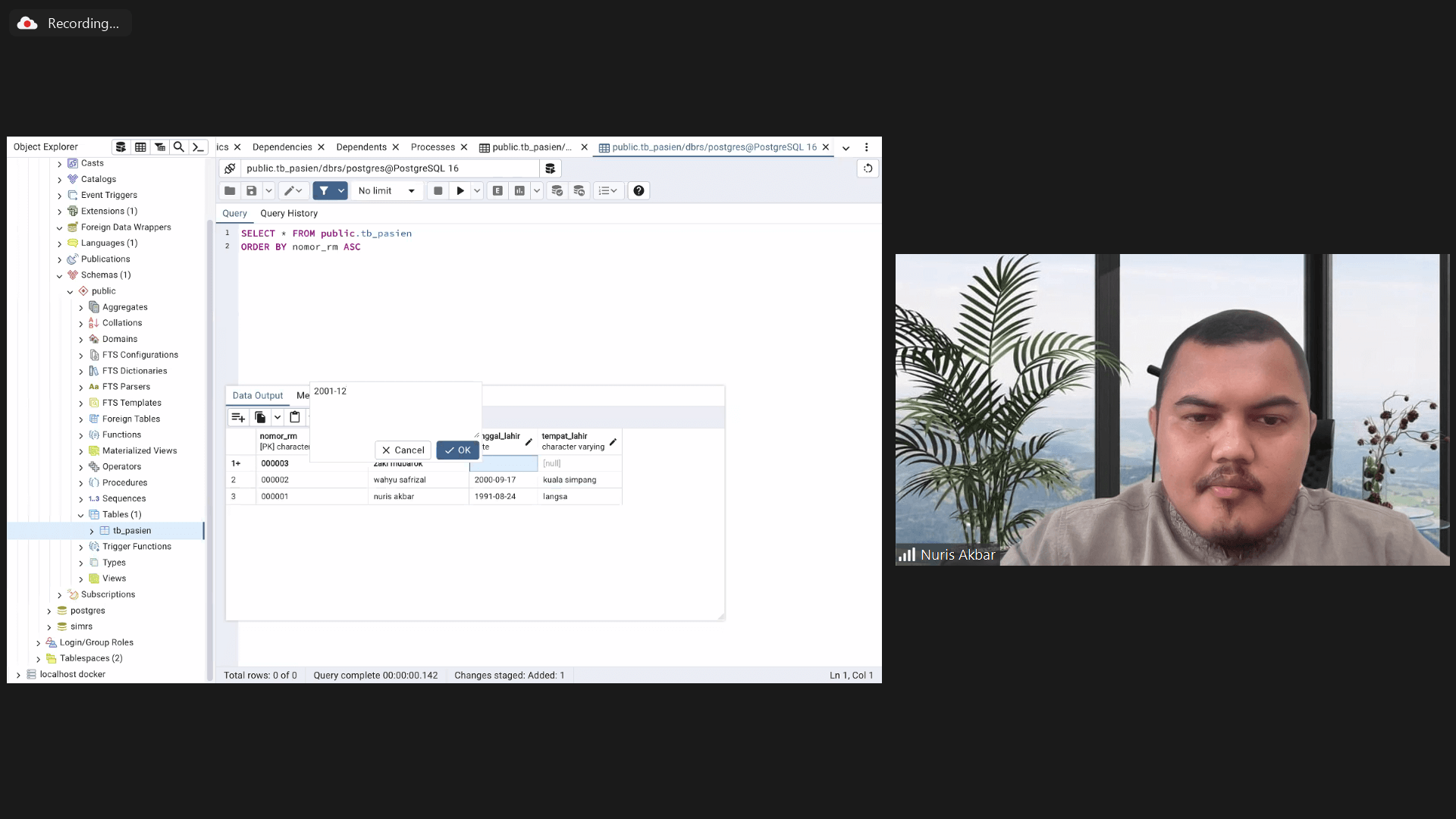This screenshot has width=1456, height=819.
Task: Toggle the connection status icon
Action: 230,168
